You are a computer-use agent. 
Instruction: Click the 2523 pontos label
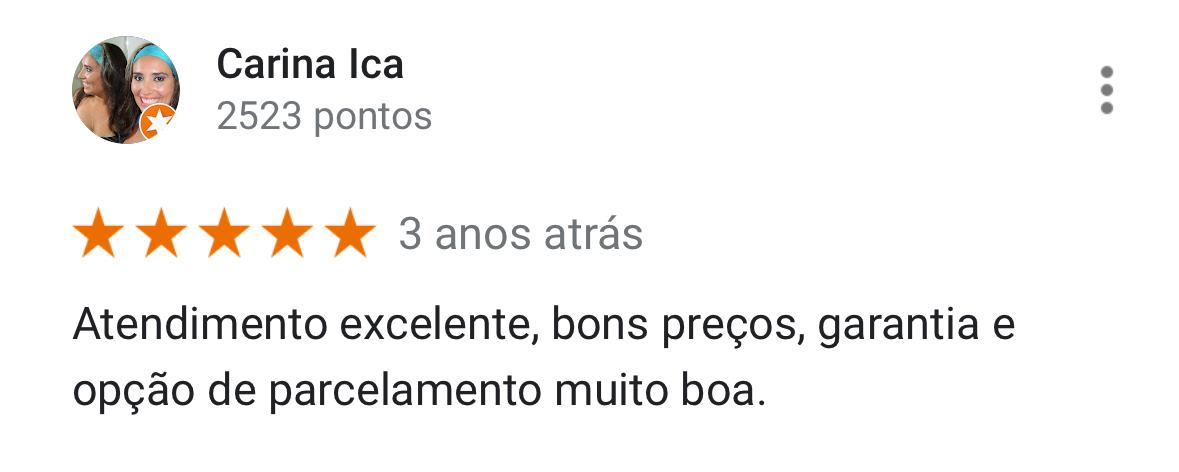(x=324, y=117)
